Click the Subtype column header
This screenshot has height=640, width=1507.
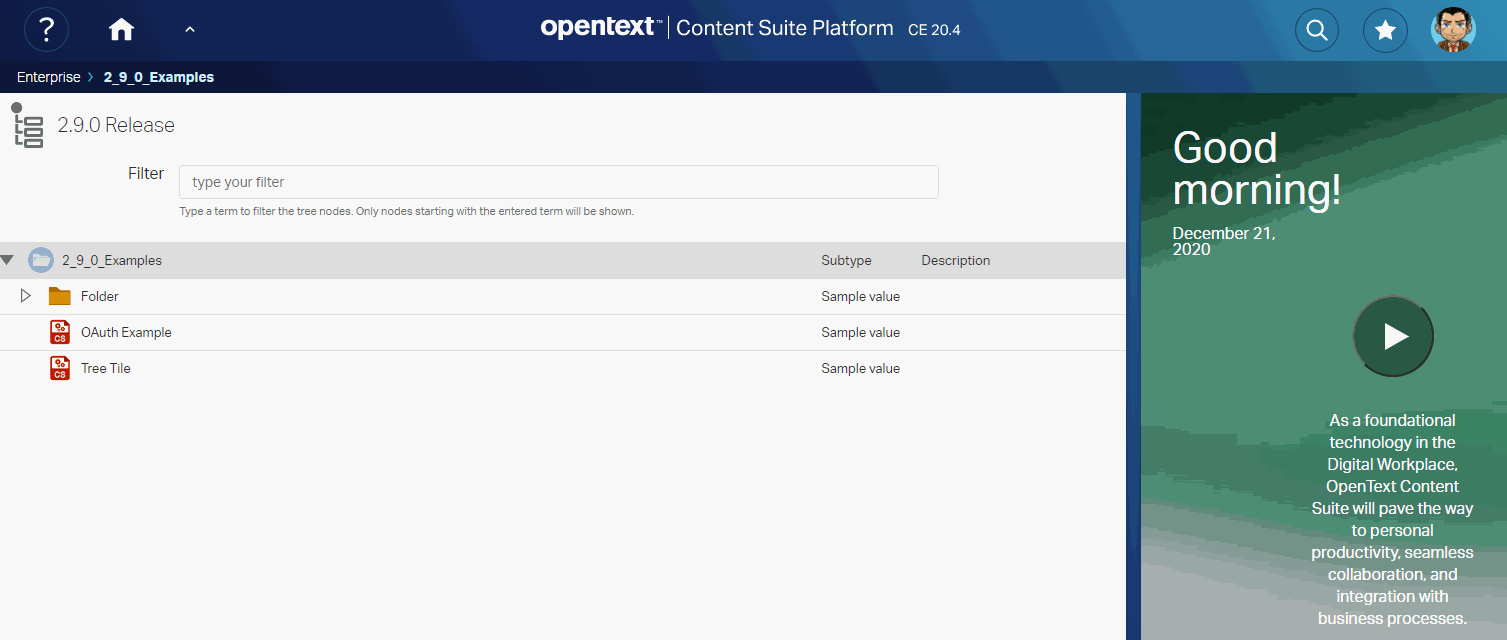coord(846,260)
